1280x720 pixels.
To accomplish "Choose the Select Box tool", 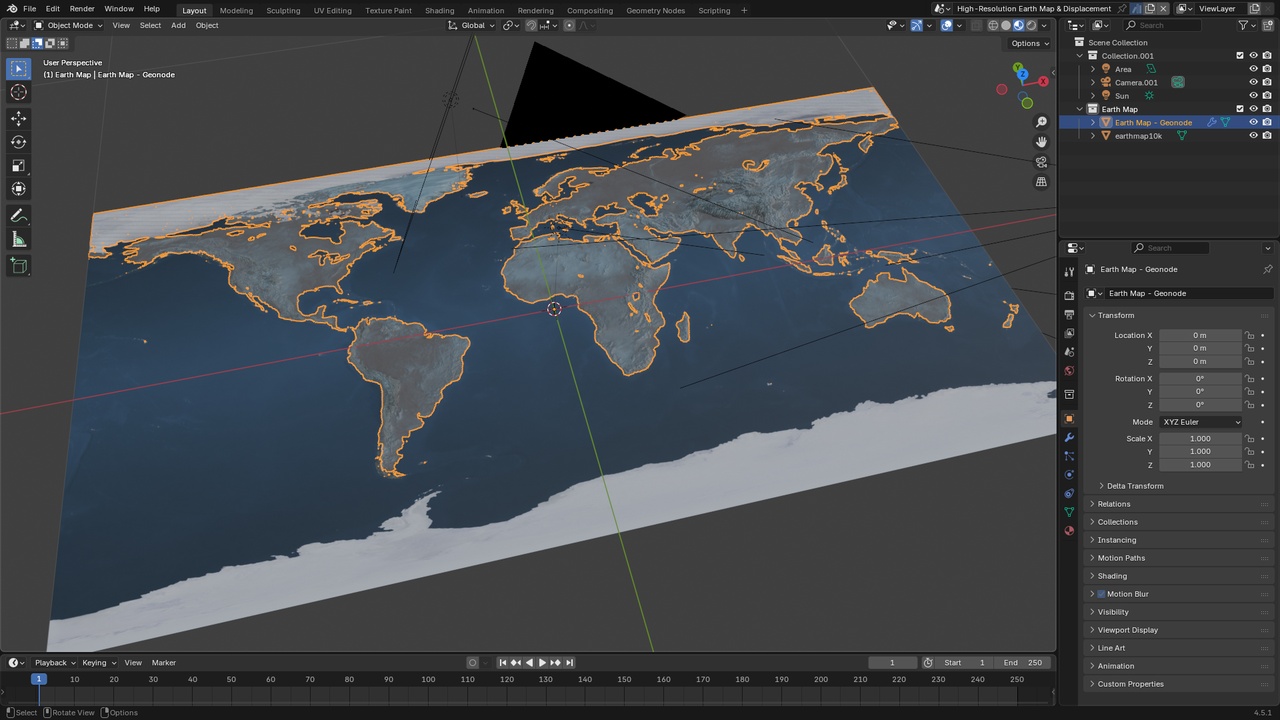I will pyautogui.click(x=18, y=68).
